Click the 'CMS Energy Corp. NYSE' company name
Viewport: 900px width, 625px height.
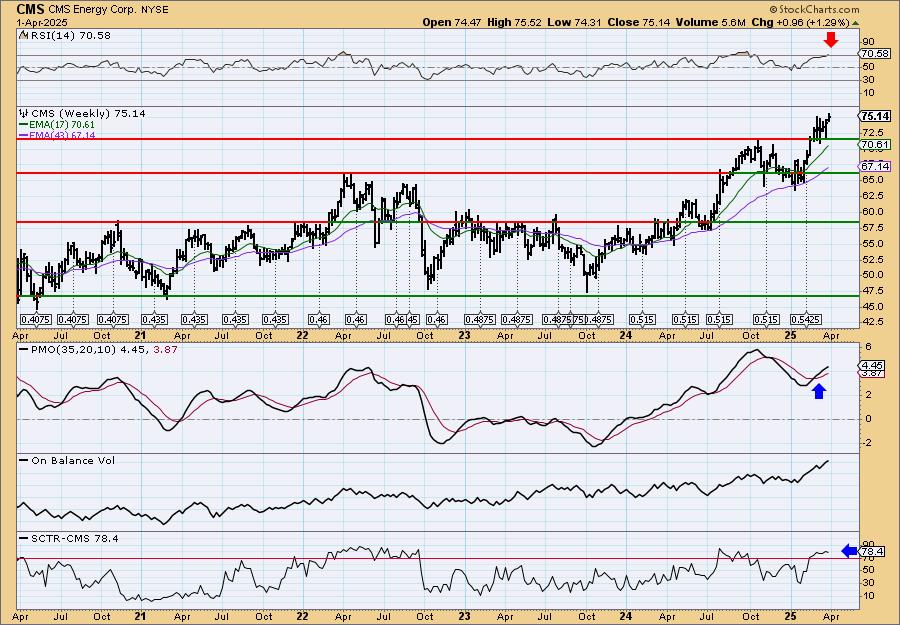tap(110, 10)
